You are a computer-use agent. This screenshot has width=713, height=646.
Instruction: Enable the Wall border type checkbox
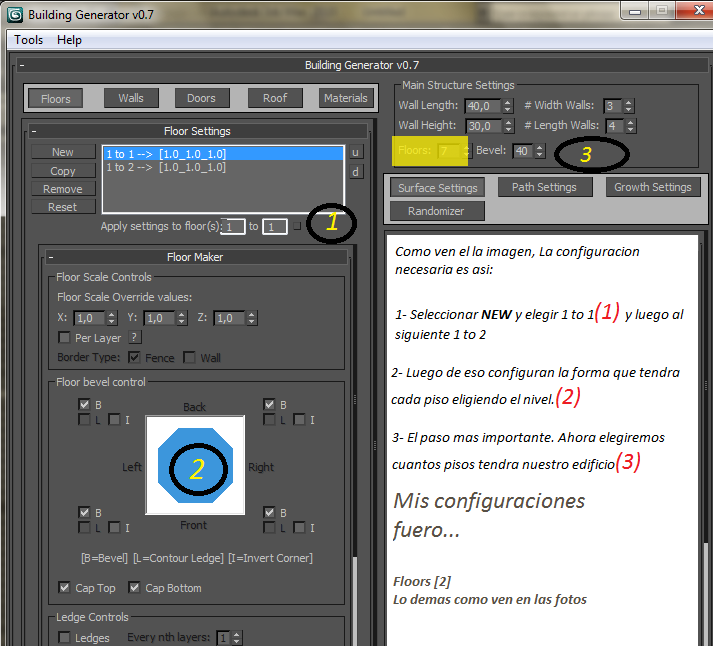pos(190,357)
